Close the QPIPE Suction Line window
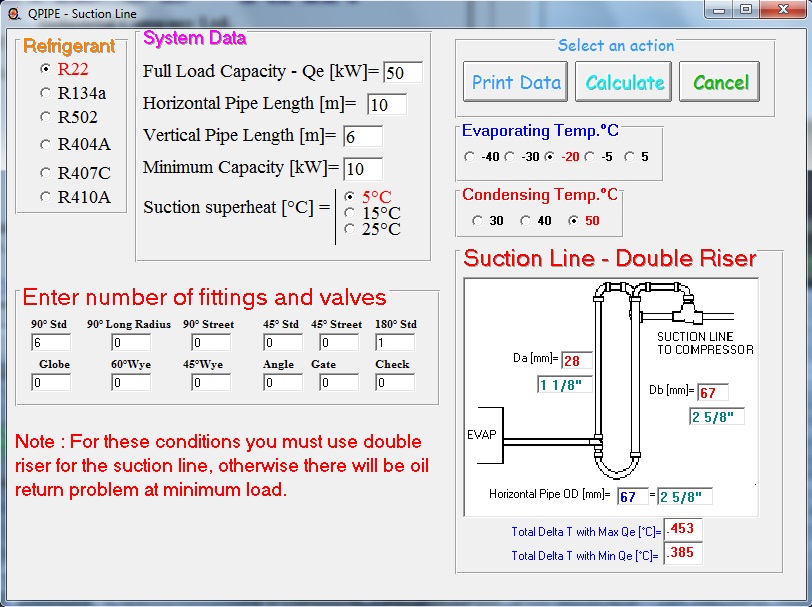 click(783, 10)
